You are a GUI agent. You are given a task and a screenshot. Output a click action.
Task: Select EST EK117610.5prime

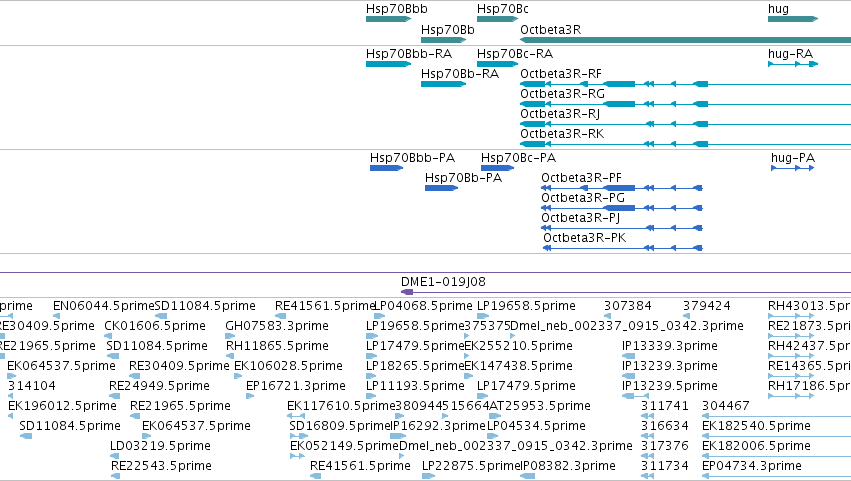pos(296,416)
